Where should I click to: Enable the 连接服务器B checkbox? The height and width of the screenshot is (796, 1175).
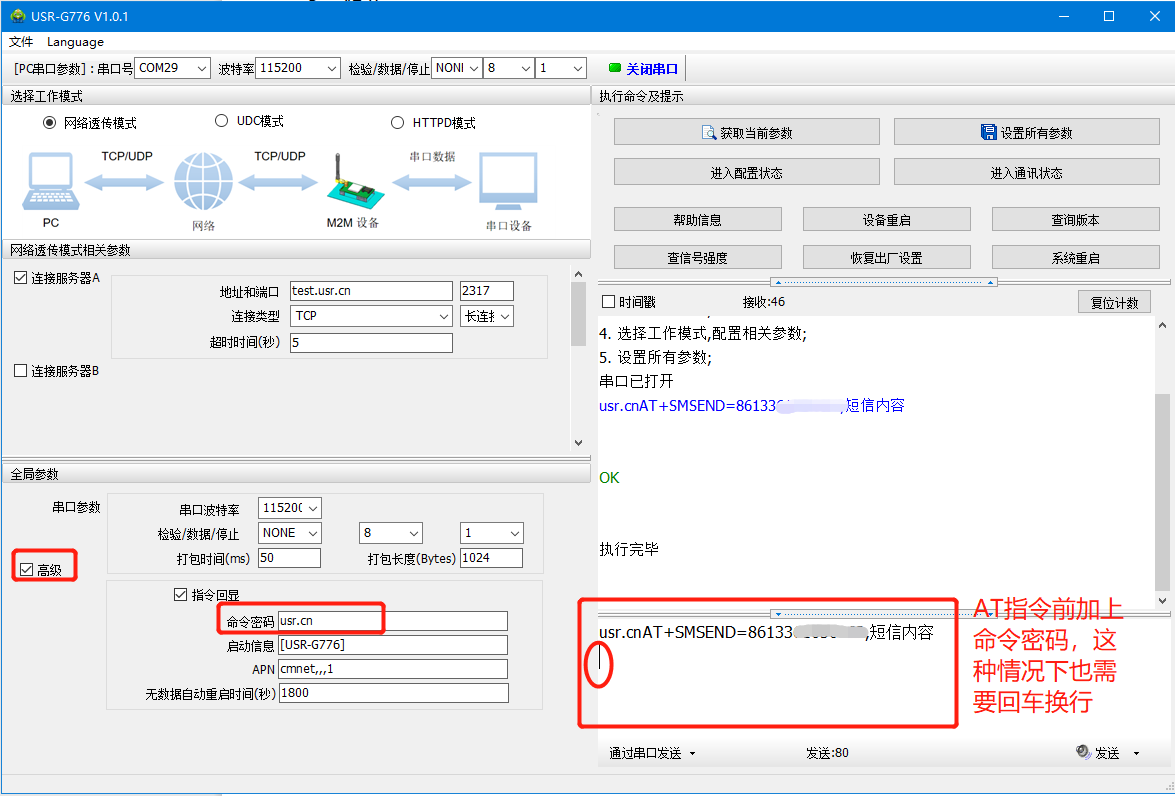(x=21, y=371)
